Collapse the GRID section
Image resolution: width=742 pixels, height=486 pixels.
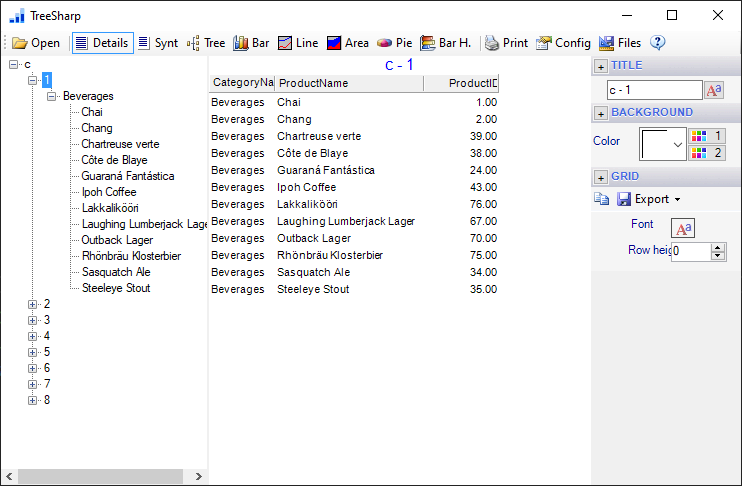click(601, 178)
